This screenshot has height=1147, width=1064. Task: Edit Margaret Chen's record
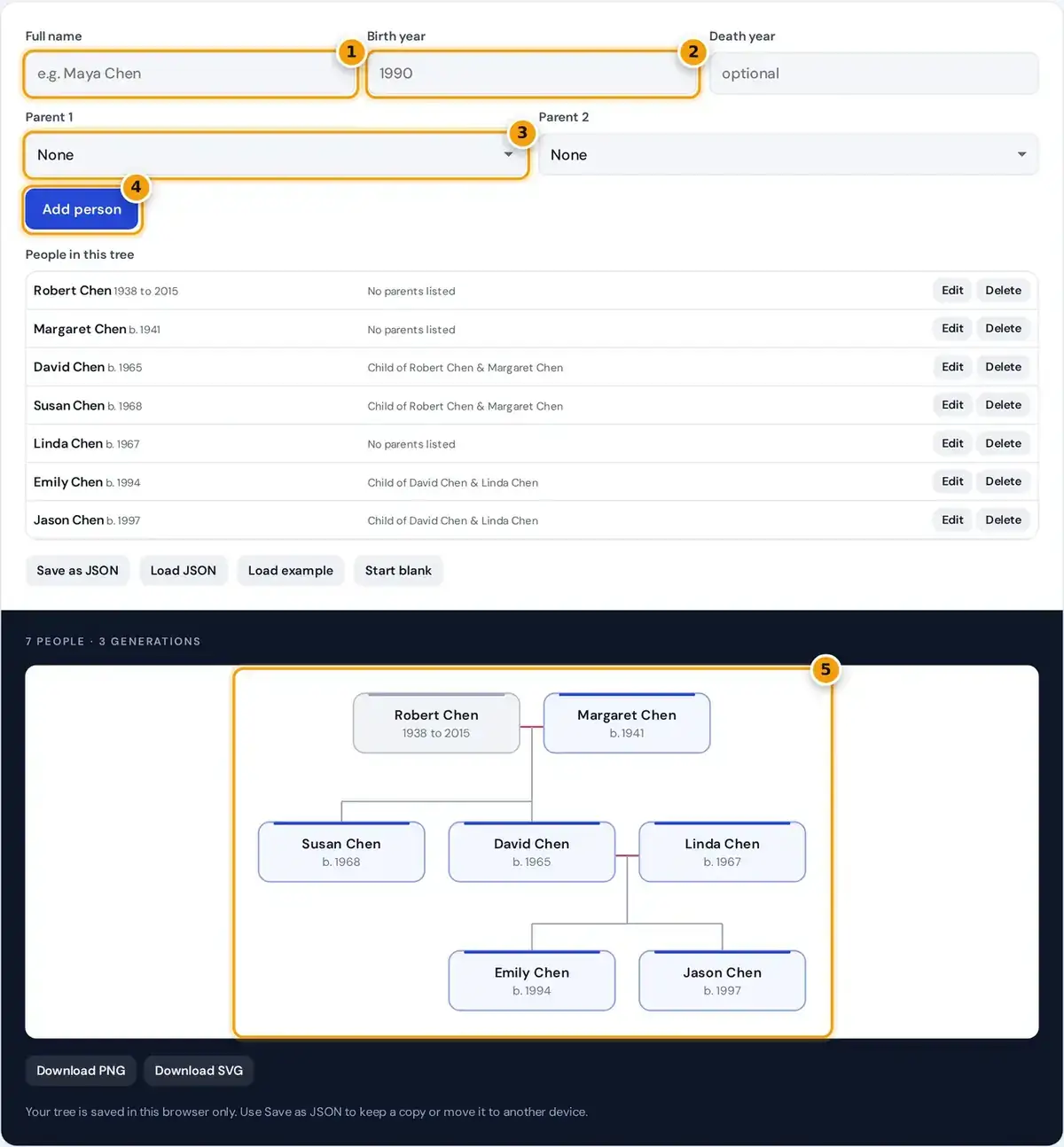[952, 329]
